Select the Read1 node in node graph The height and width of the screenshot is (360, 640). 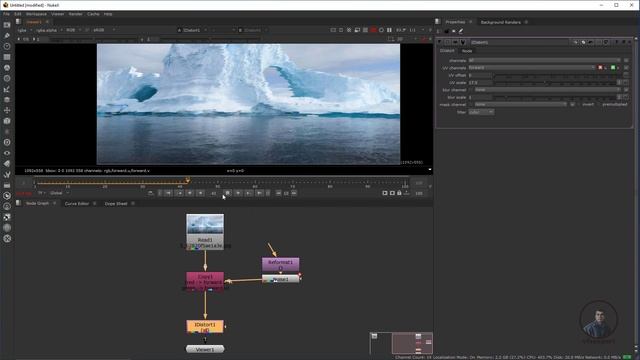coord(205,231)
